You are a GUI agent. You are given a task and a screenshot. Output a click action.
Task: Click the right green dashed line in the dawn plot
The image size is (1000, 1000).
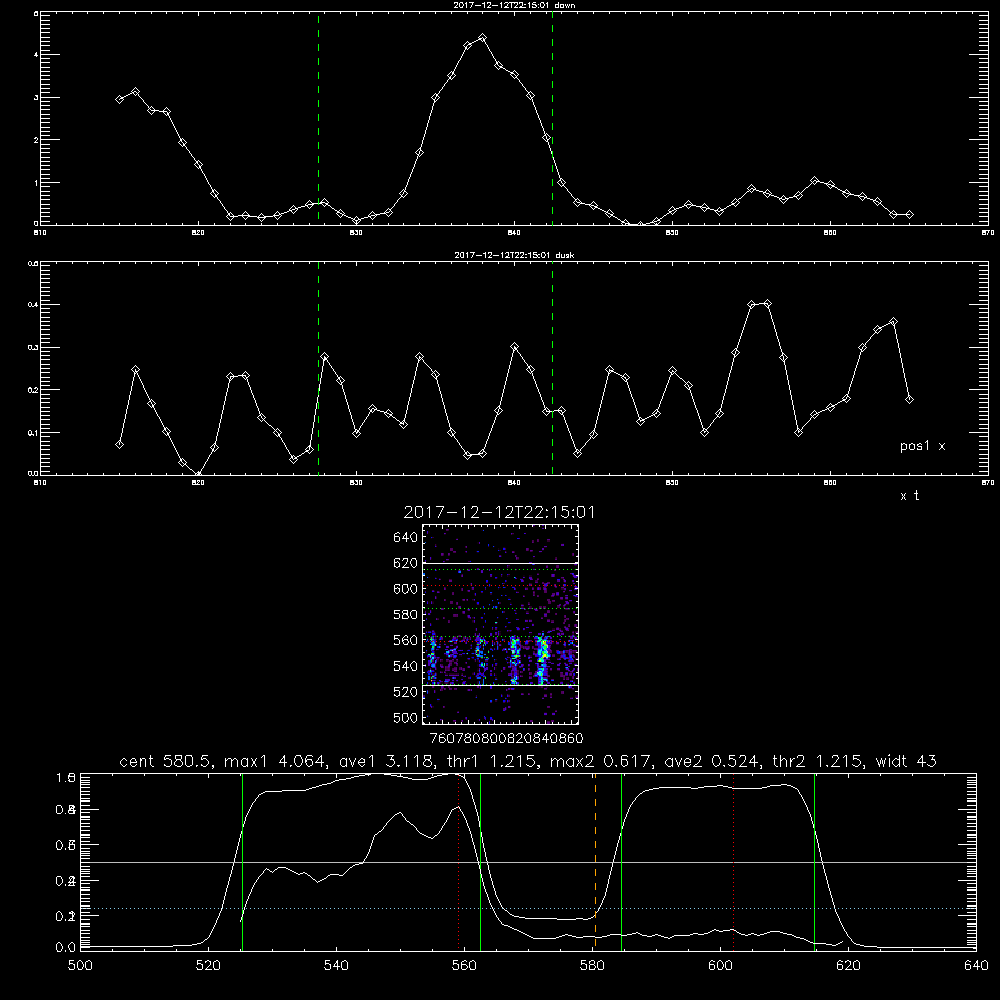click(552, 118)
